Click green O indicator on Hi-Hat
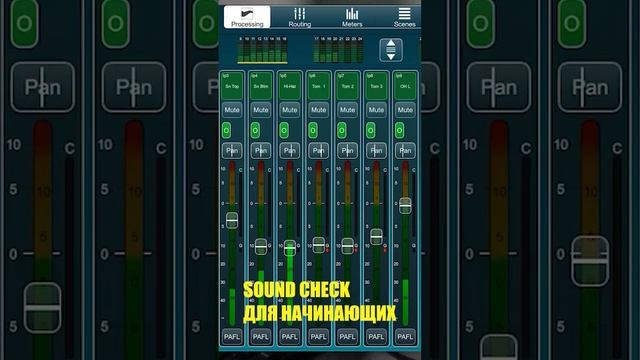This screenshot has height=360, width=640. click(284, 130)
